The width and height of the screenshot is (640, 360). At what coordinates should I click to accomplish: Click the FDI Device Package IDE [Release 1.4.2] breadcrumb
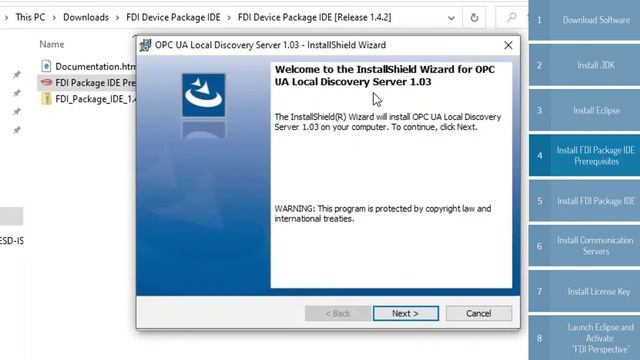coord(314,18)
